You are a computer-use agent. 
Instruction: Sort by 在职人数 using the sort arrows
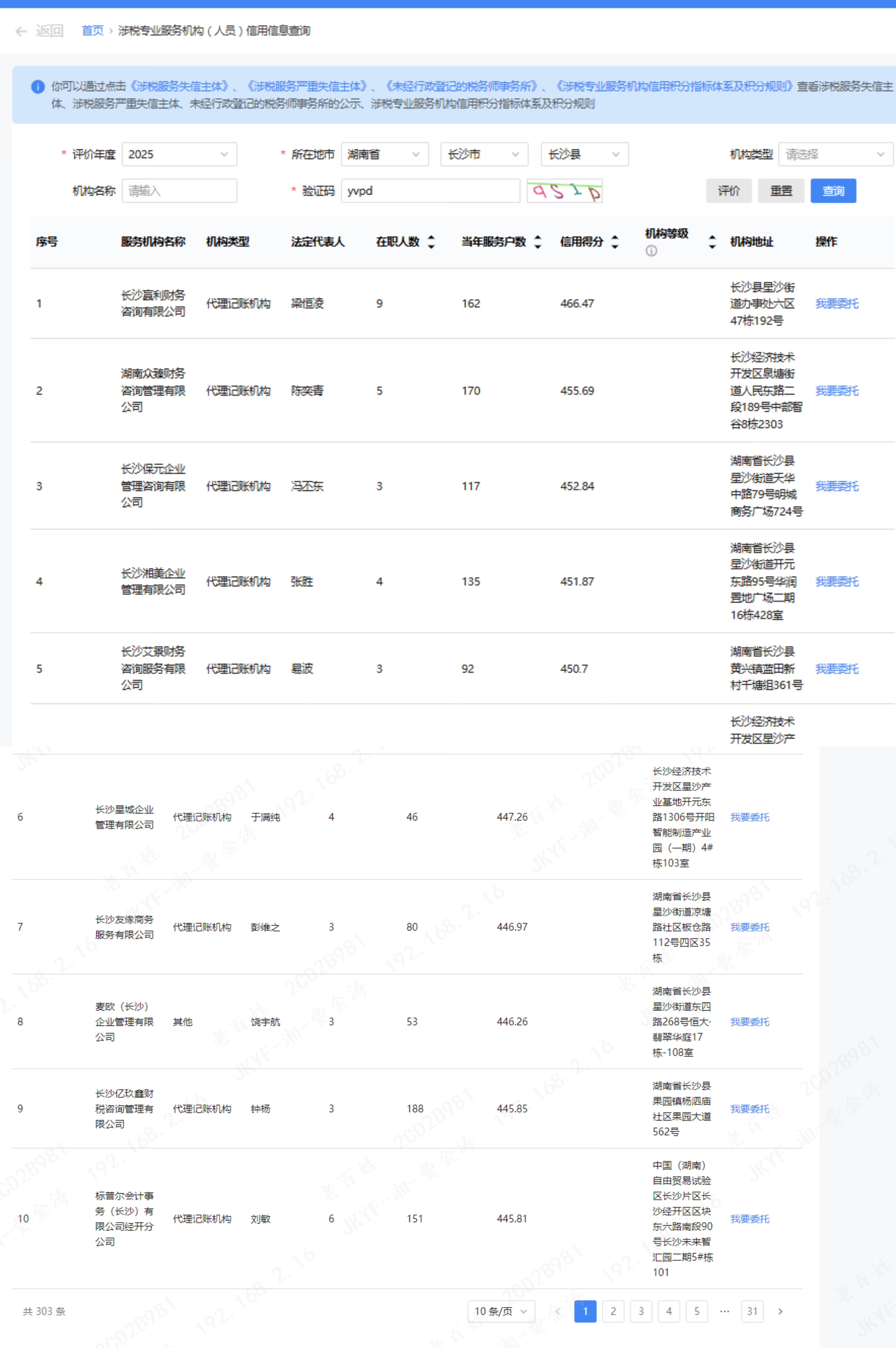[431, 242]
